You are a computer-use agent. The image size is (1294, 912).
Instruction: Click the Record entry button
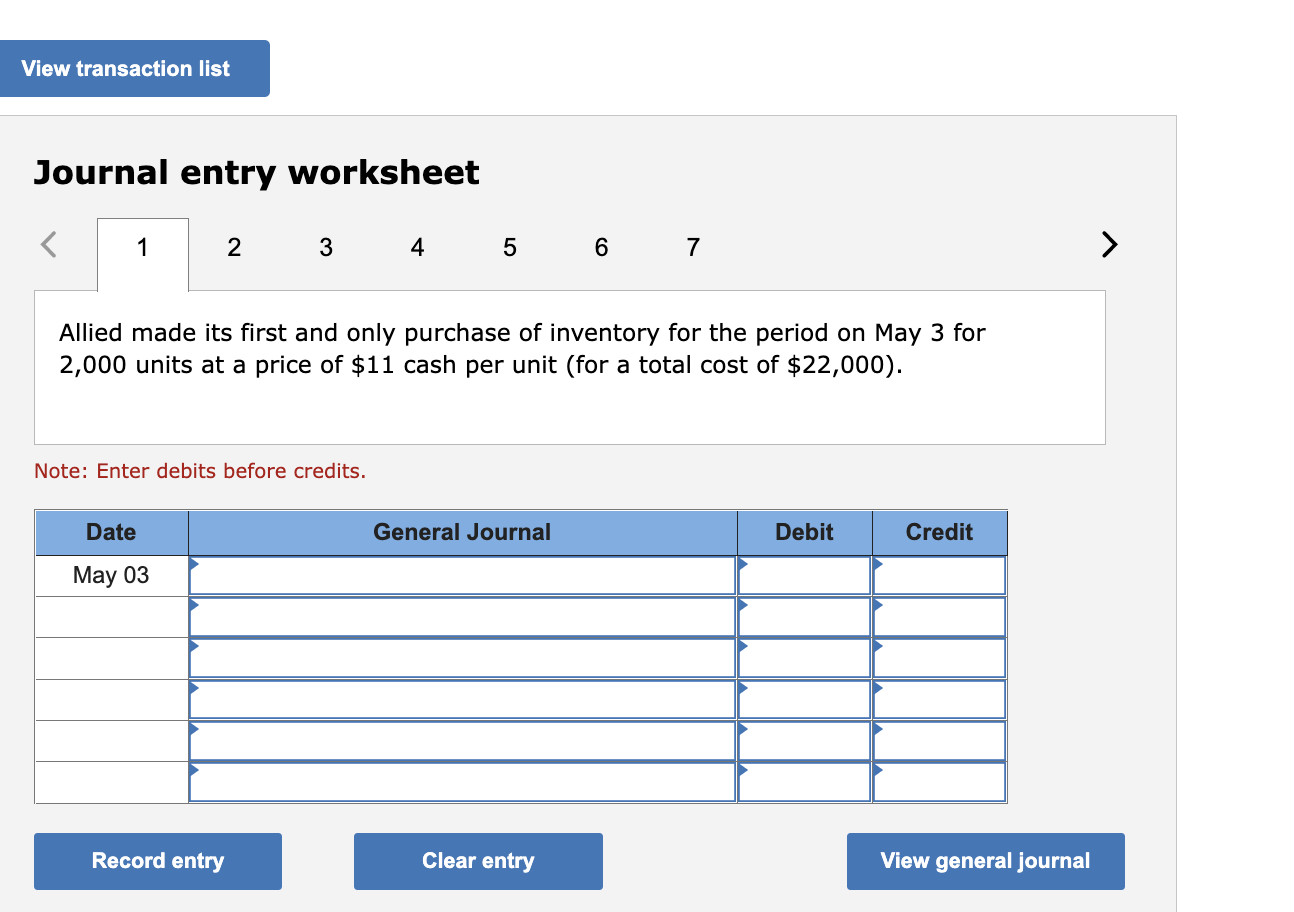coord(158,861)
